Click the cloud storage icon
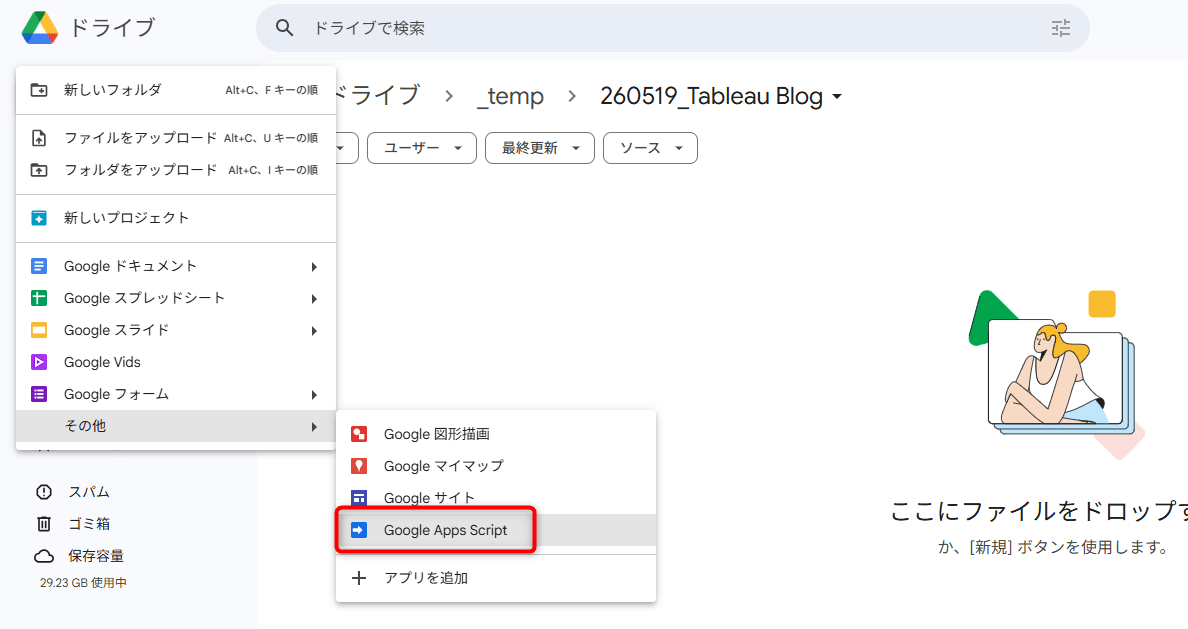The width and height of the screenshot is (1188, 629). tap(44, 556)
